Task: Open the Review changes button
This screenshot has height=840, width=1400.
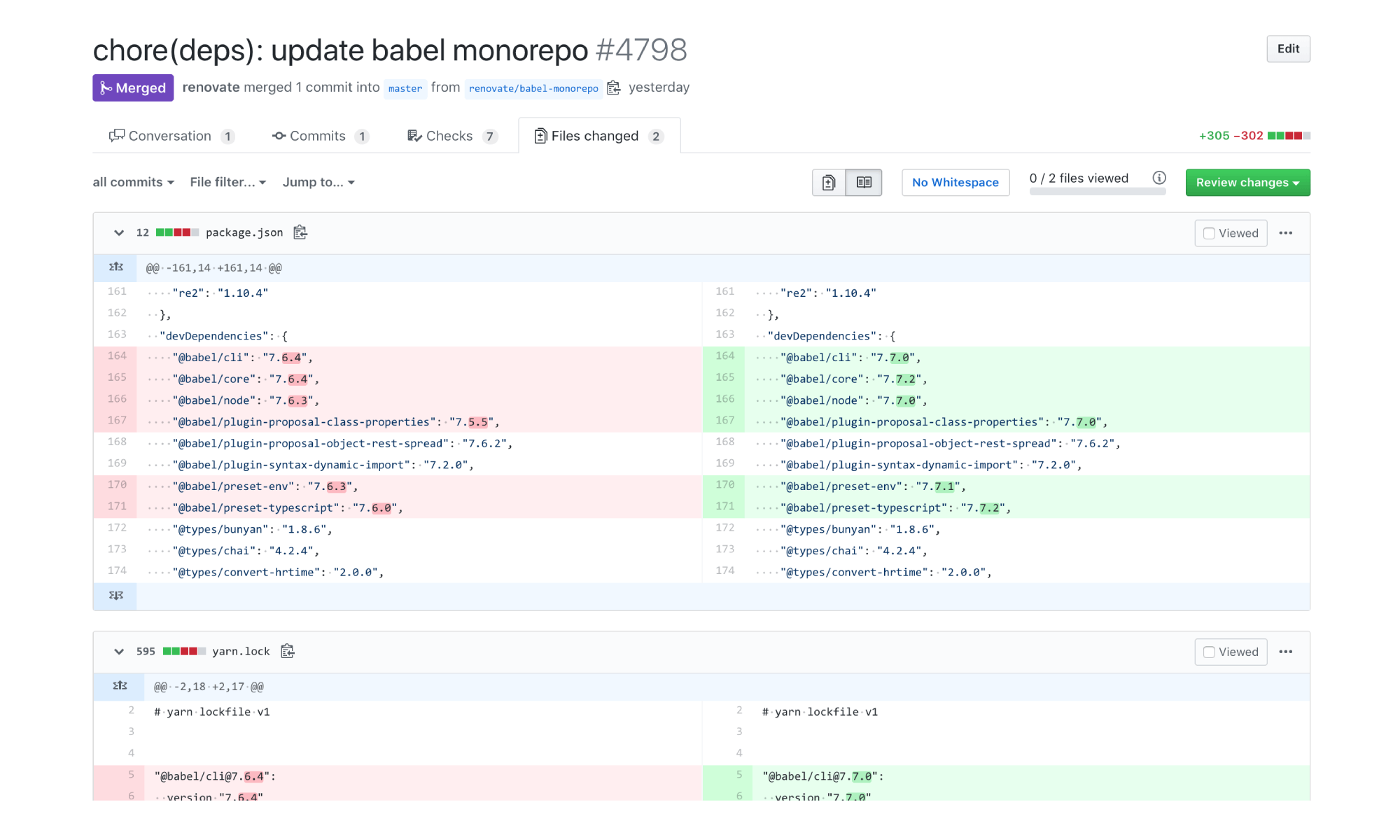Action: coord(1247,183)
